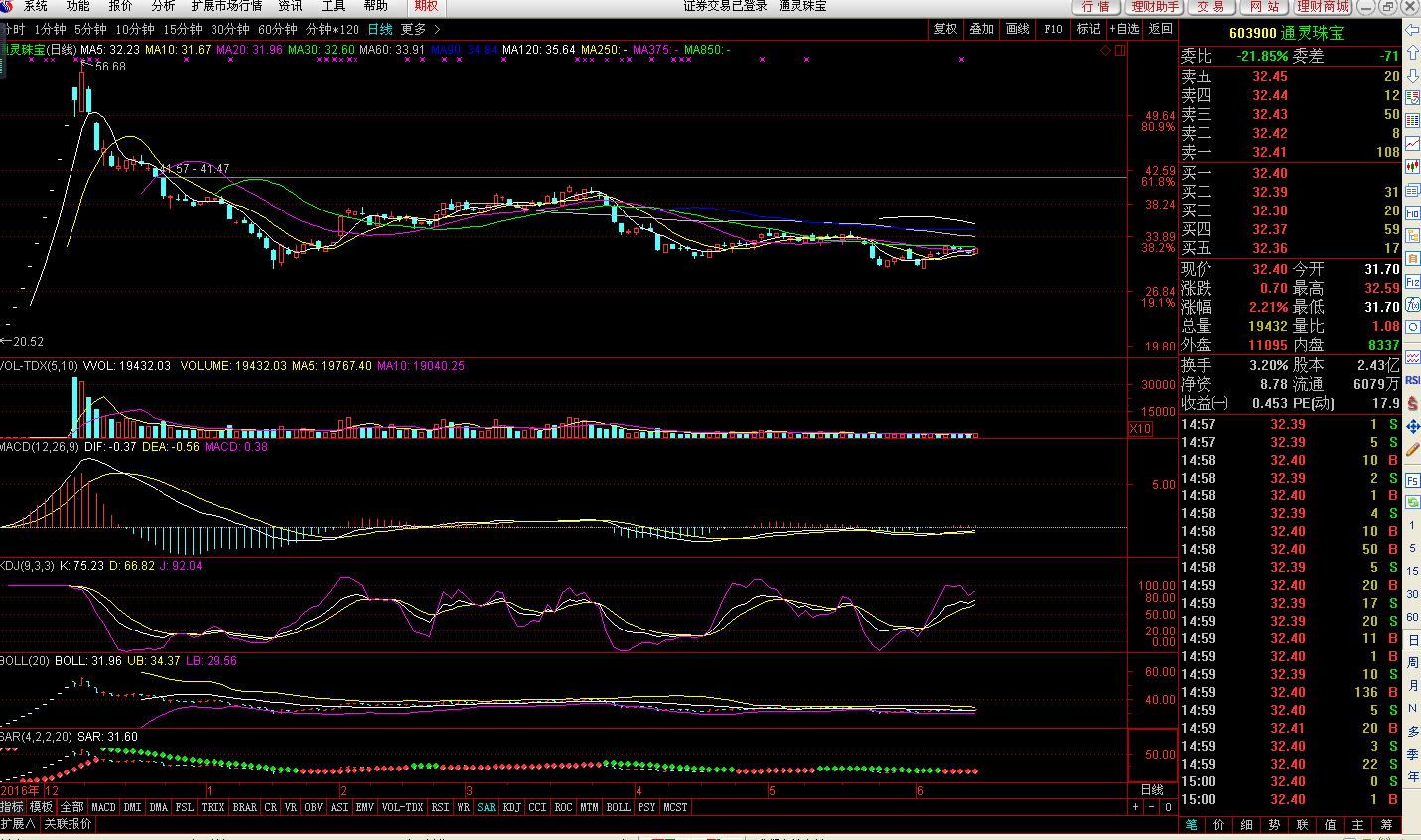Open the colored grid list sidebar icon
The height and width of the screenshot is (840, 1421).
point(1412,119)
